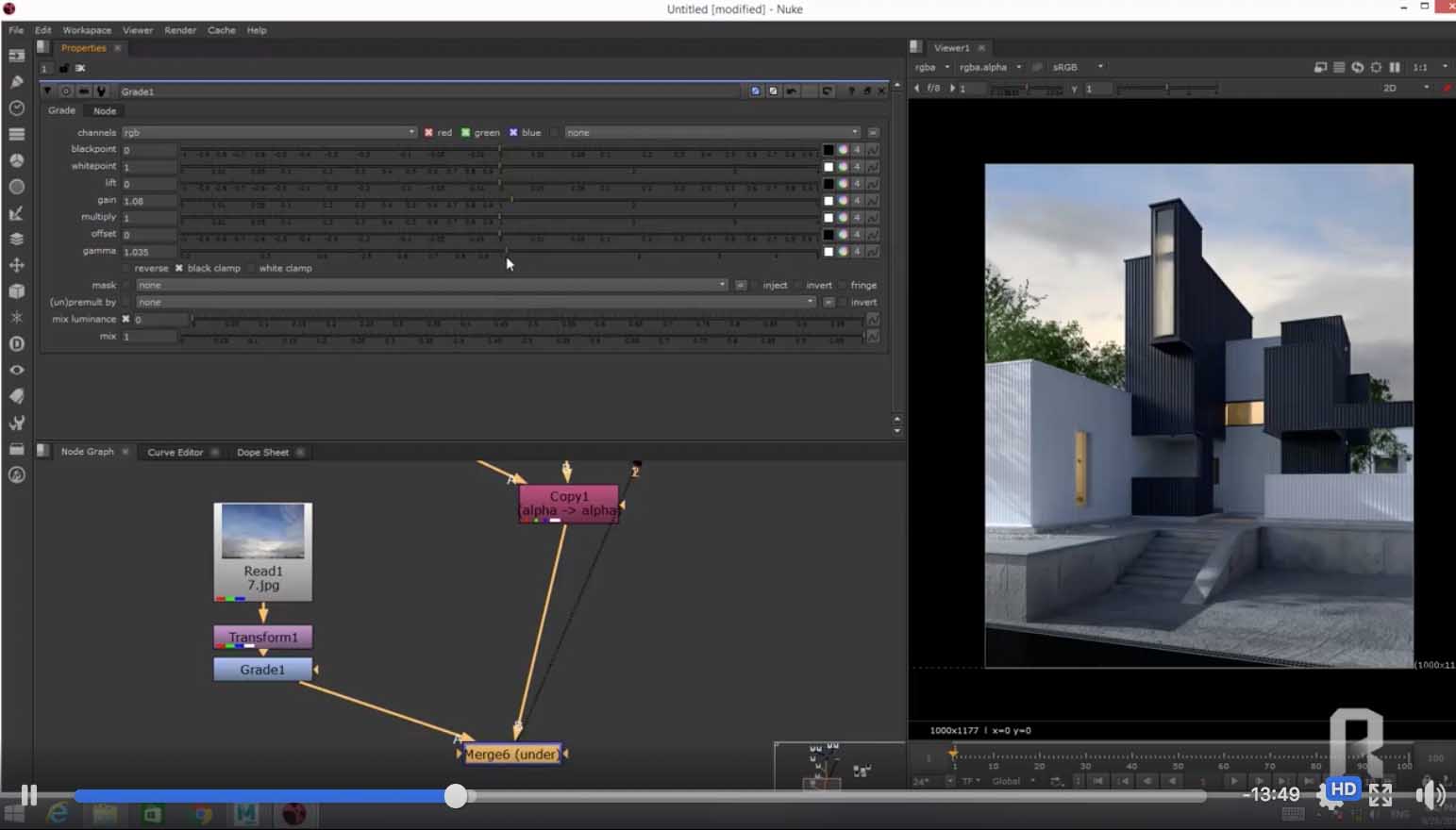
Task: Open the Draw nodes menu in toolbar
Action: (x=16, y=82)
